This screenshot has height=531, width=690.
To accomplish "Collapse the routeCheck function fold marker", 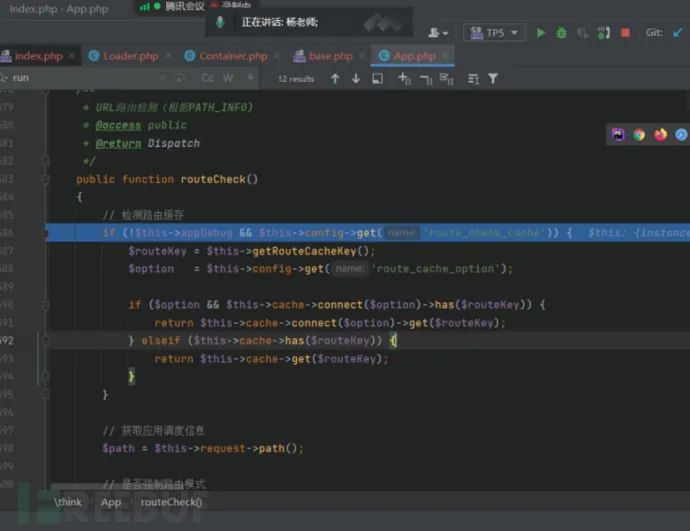I will point(45,179).
